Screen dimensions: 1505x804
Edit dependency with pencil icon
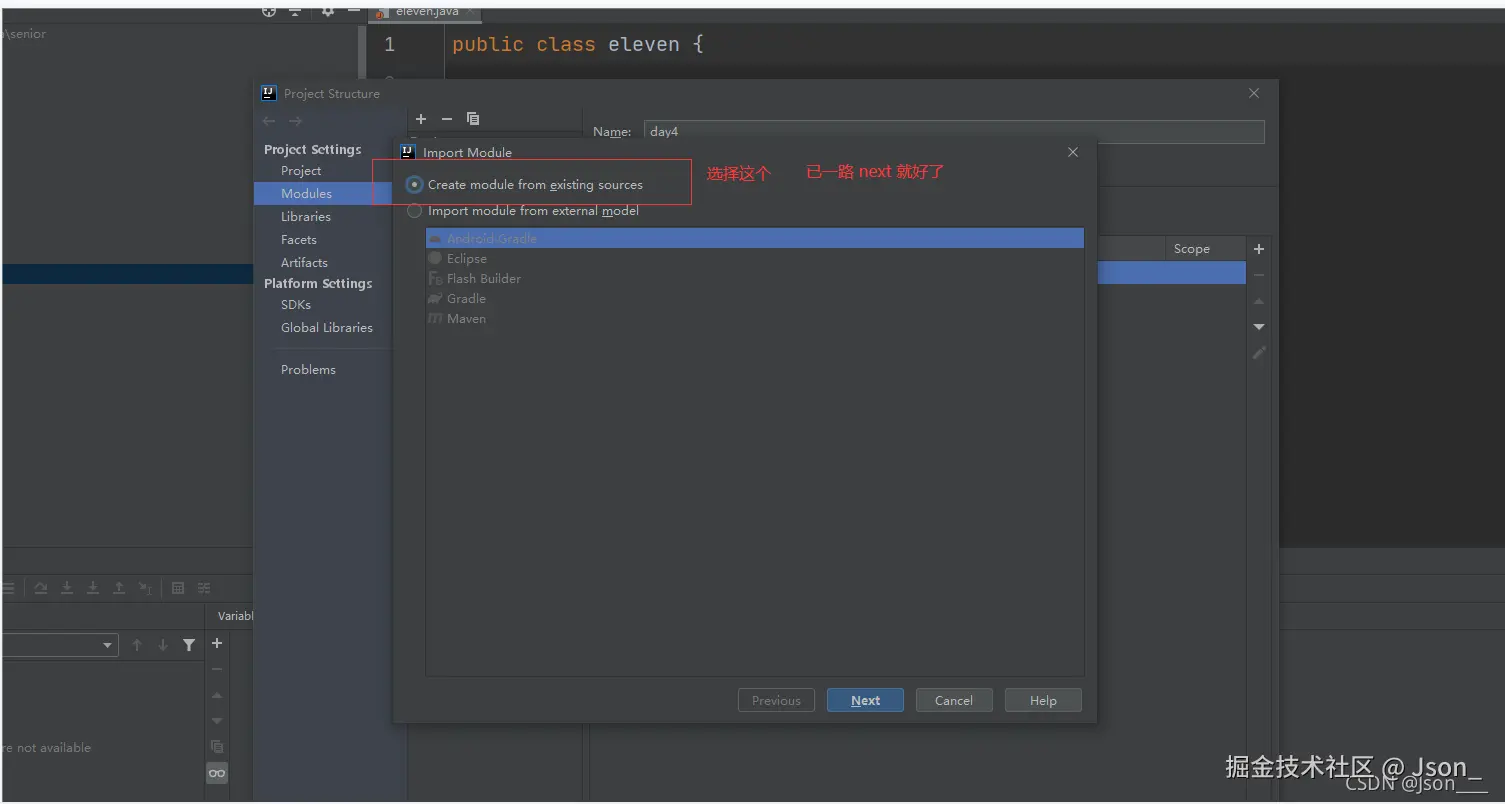(1259, 353)
